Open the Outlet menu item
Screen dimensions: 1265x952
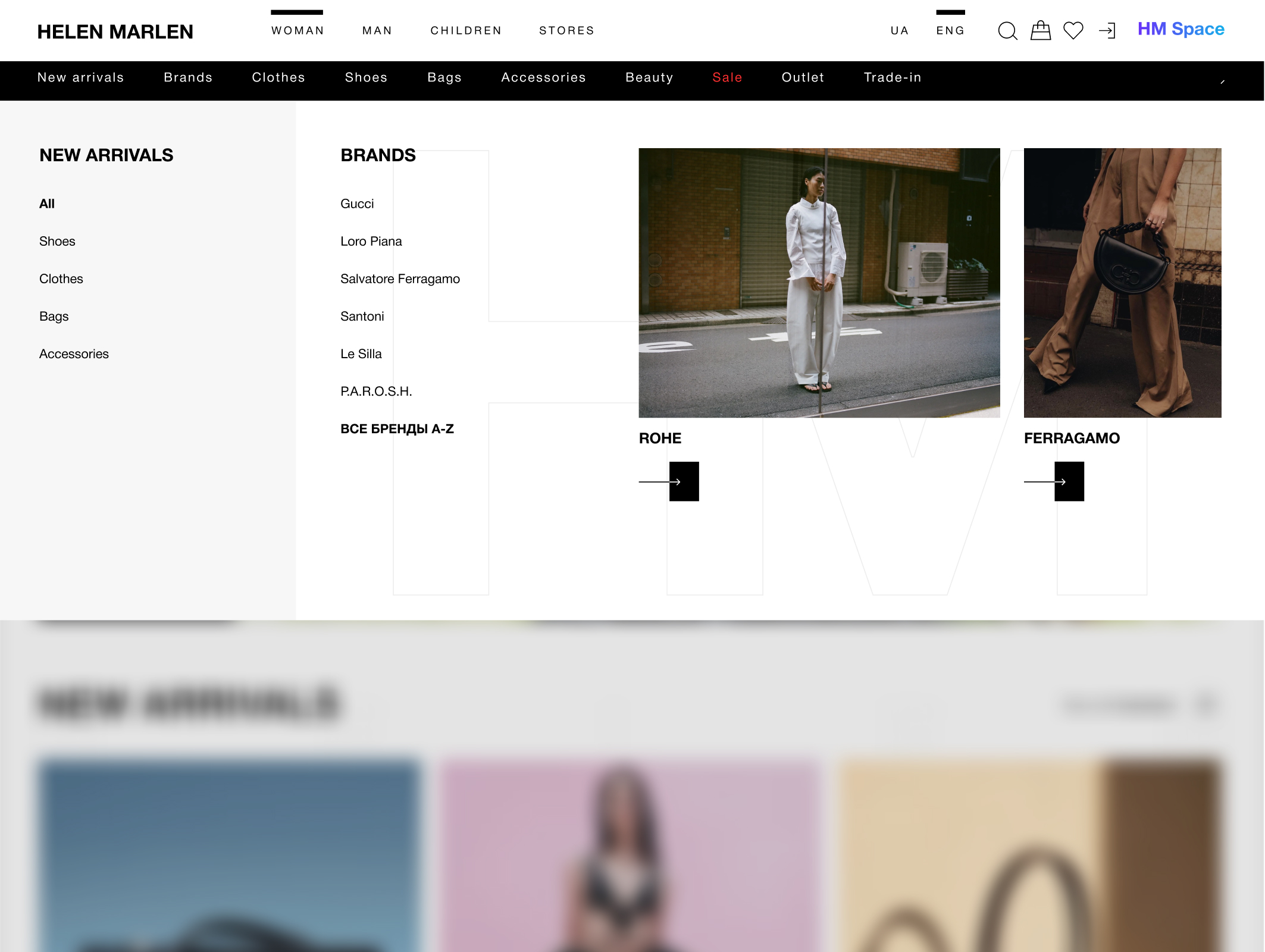(x=803, y=77)
